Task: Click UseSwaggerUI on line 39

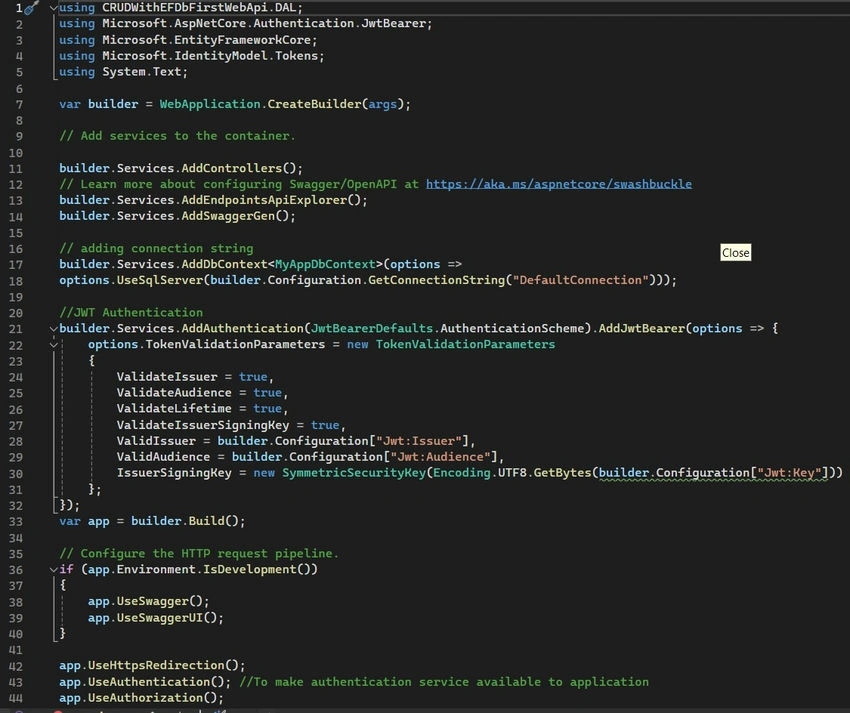Action: pyautogui.click(x=160, y=618)
